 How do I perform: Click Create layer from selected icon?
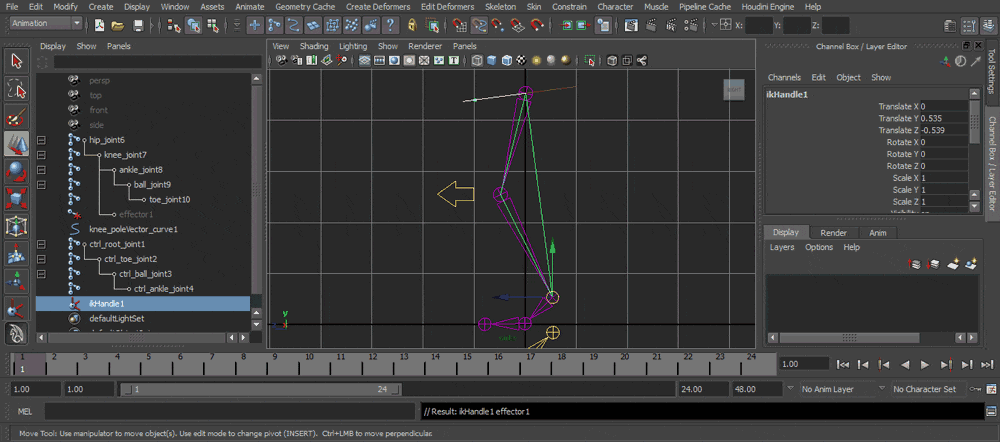[971, 263]
